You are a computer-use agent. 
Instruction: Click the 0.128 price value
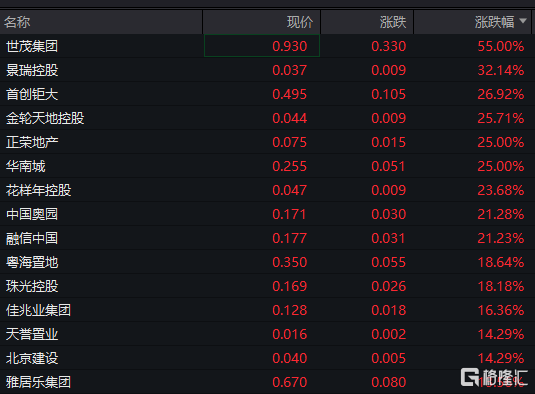click(290, 310)
